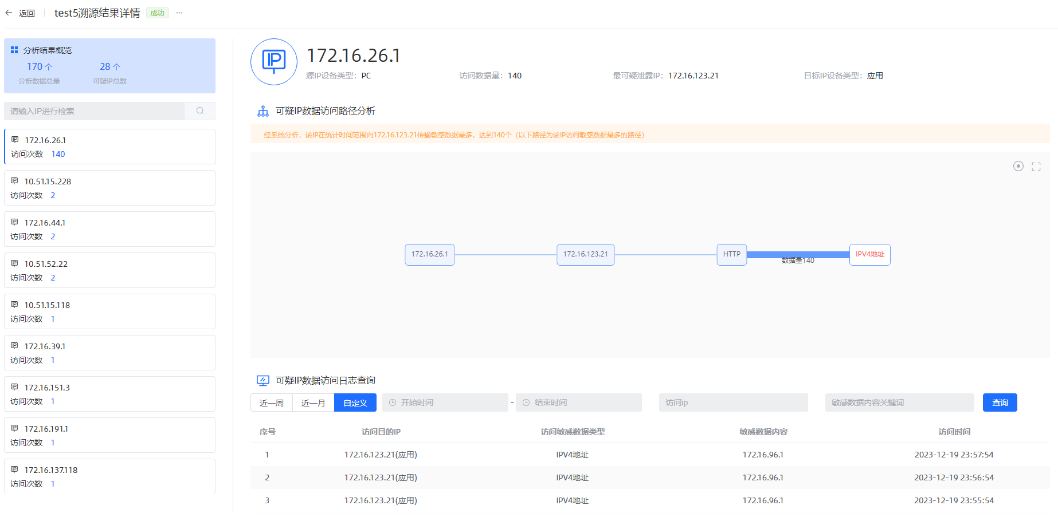Click the back arrow (返回) icon
The image size is (1058, 521).
tap(10, 13)
